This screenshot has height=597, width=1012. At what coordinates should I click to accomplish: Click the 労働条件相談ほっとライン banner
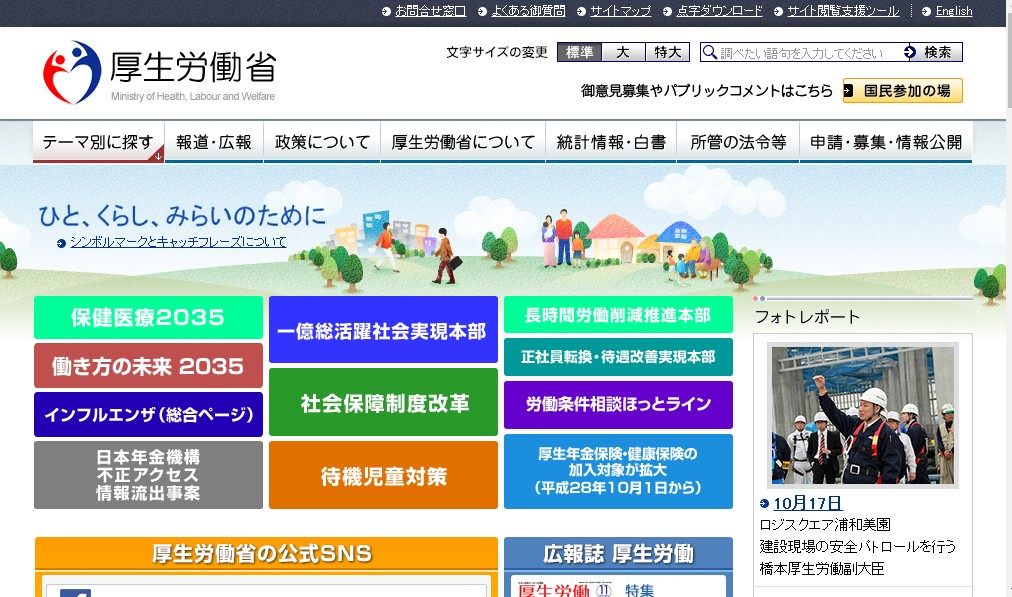[x=618, y=405]
